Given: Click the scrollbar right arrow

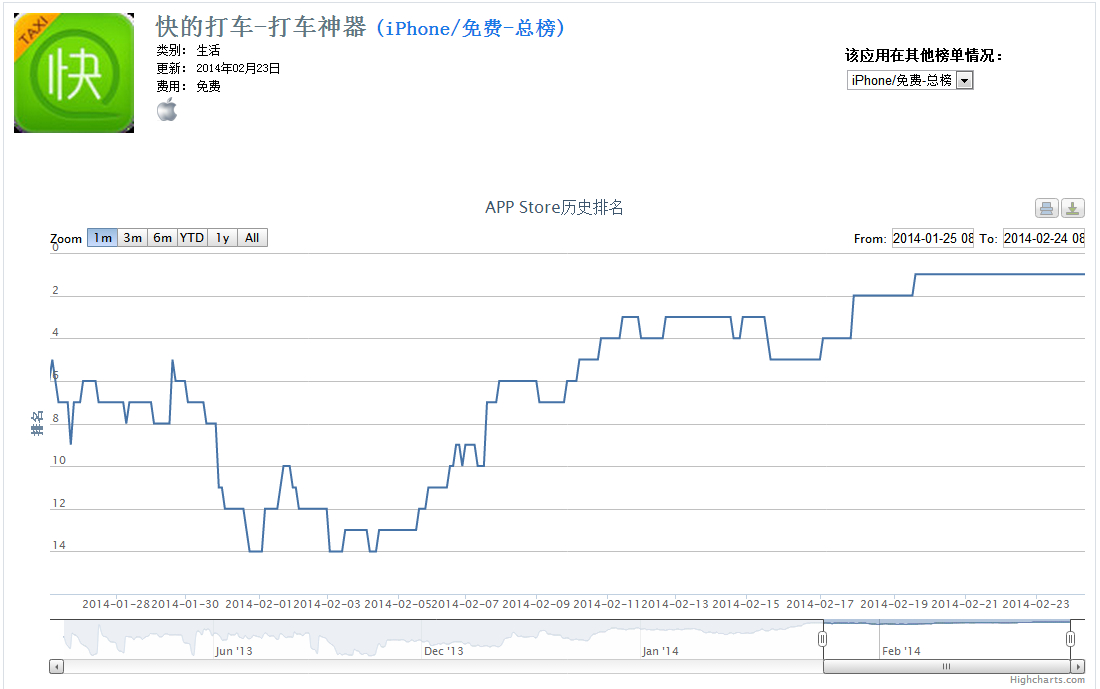Looking at the screenshot, I should coord(1078,667).
